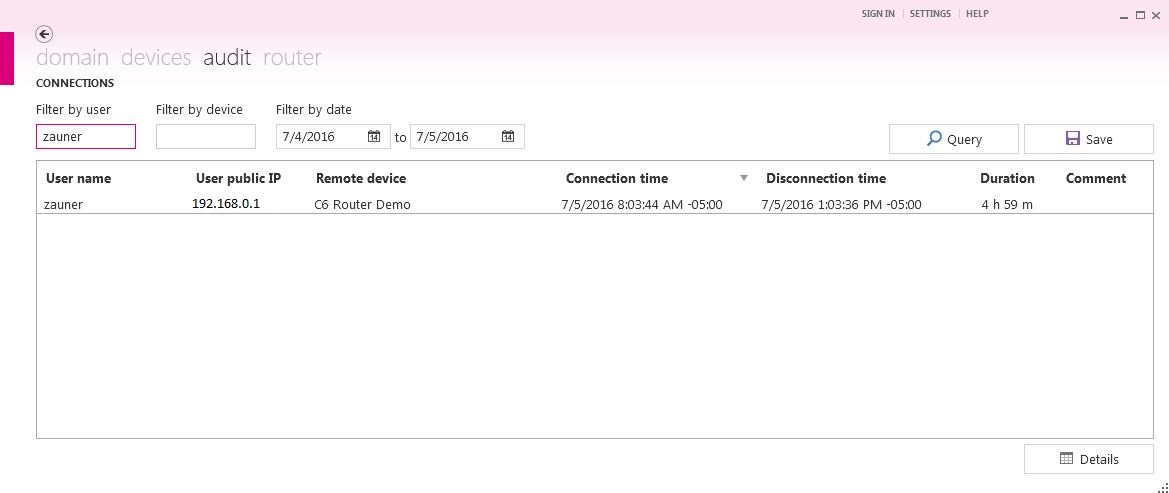1169x493 pixels.
Task: Select the zauner user name cell
Action: click(63, 204)
